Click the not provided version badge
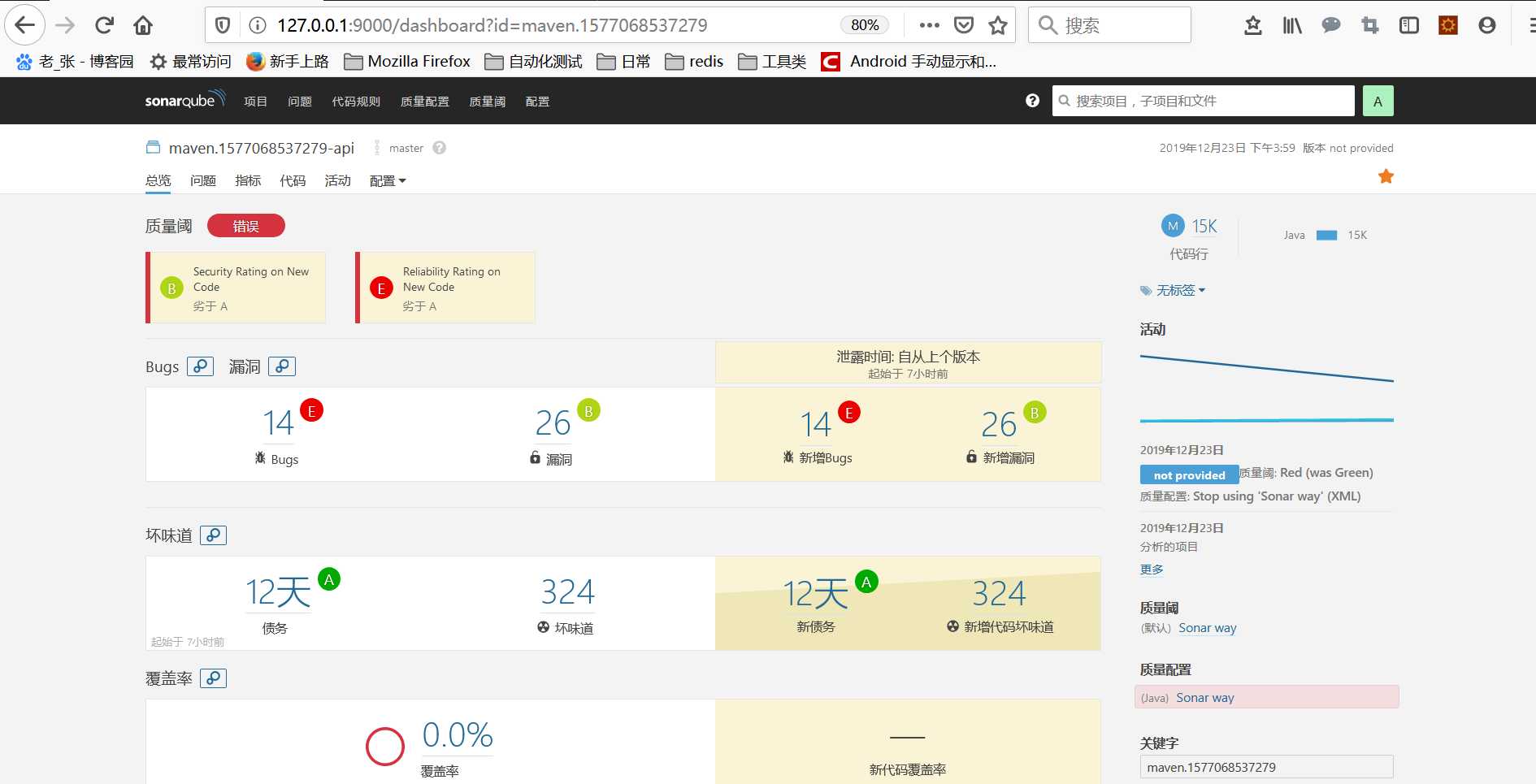Screen dimensions: 1536x784 coord(1189,475)
